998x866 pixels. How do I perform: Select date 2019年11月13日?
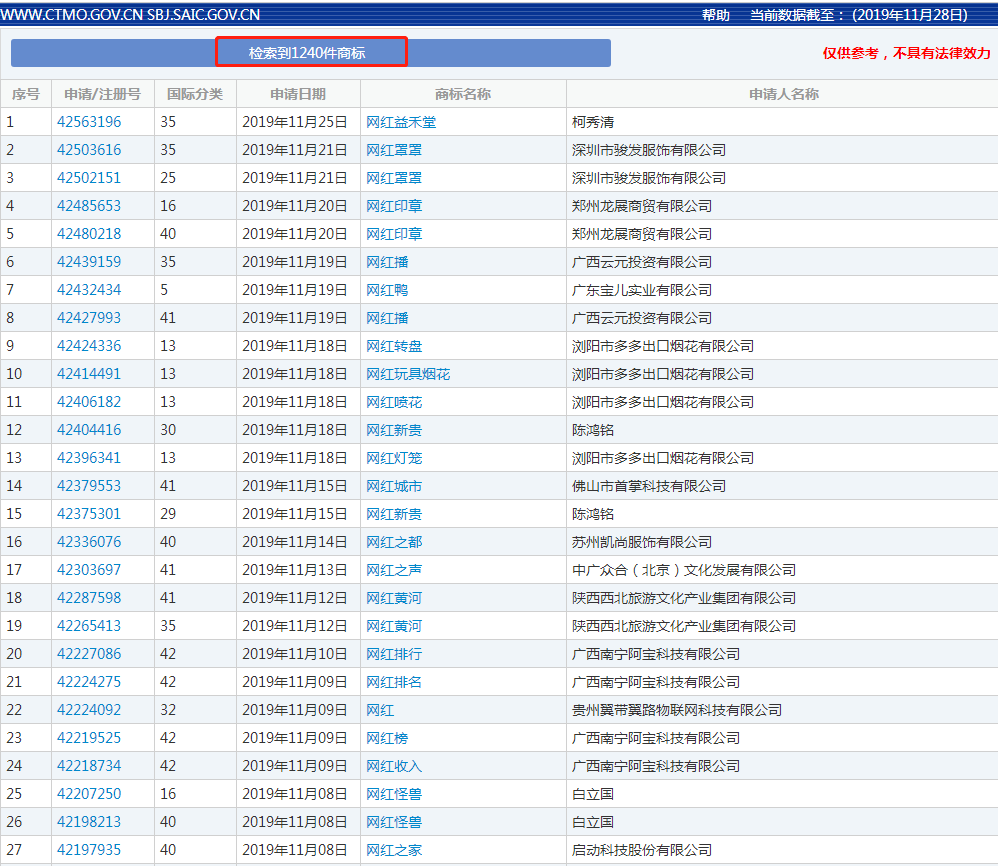coord(295,569)
